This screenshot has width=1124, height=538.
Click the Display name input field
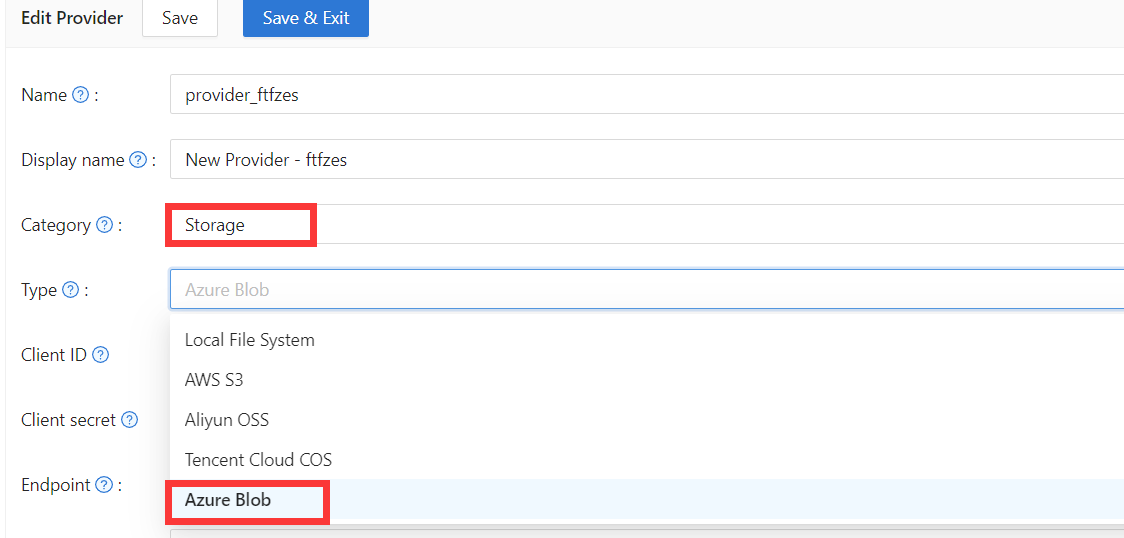pyautogui.click(x=640, y=160)
